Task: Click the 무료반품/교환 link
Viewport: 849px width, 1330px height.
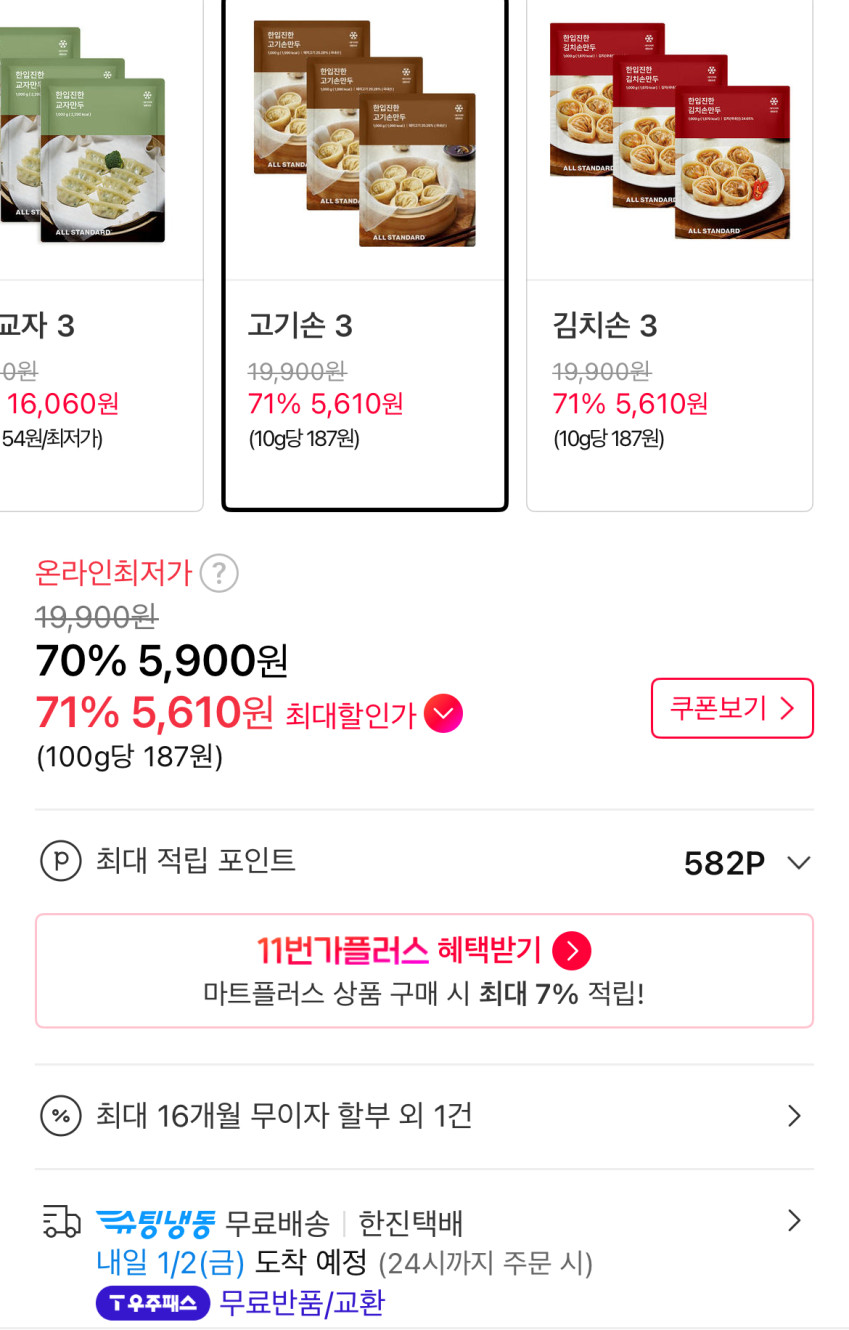Action: tap(301, 1302)
